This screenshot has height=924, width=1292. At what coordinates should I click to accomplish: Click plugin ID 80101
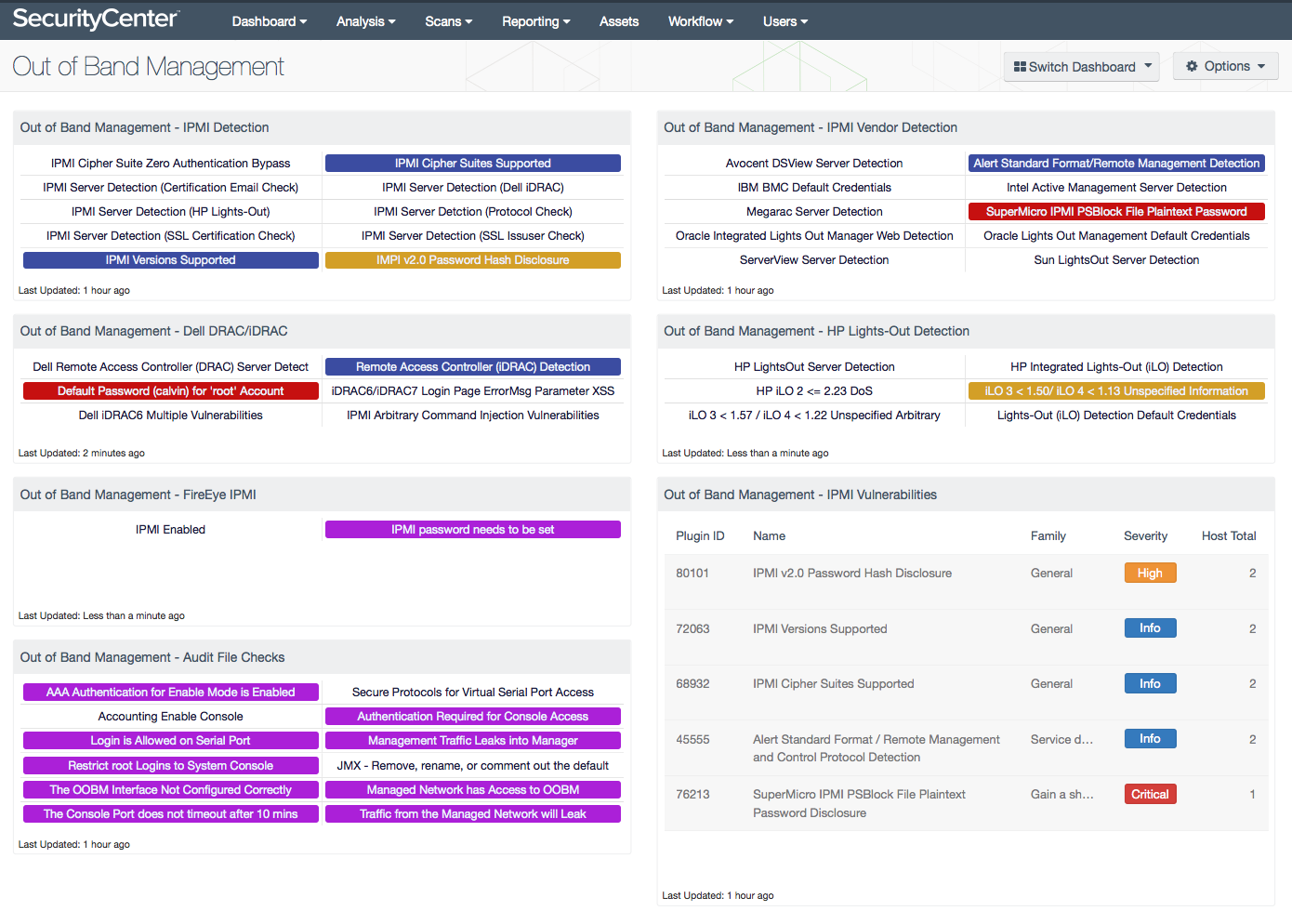coord(692,574)
